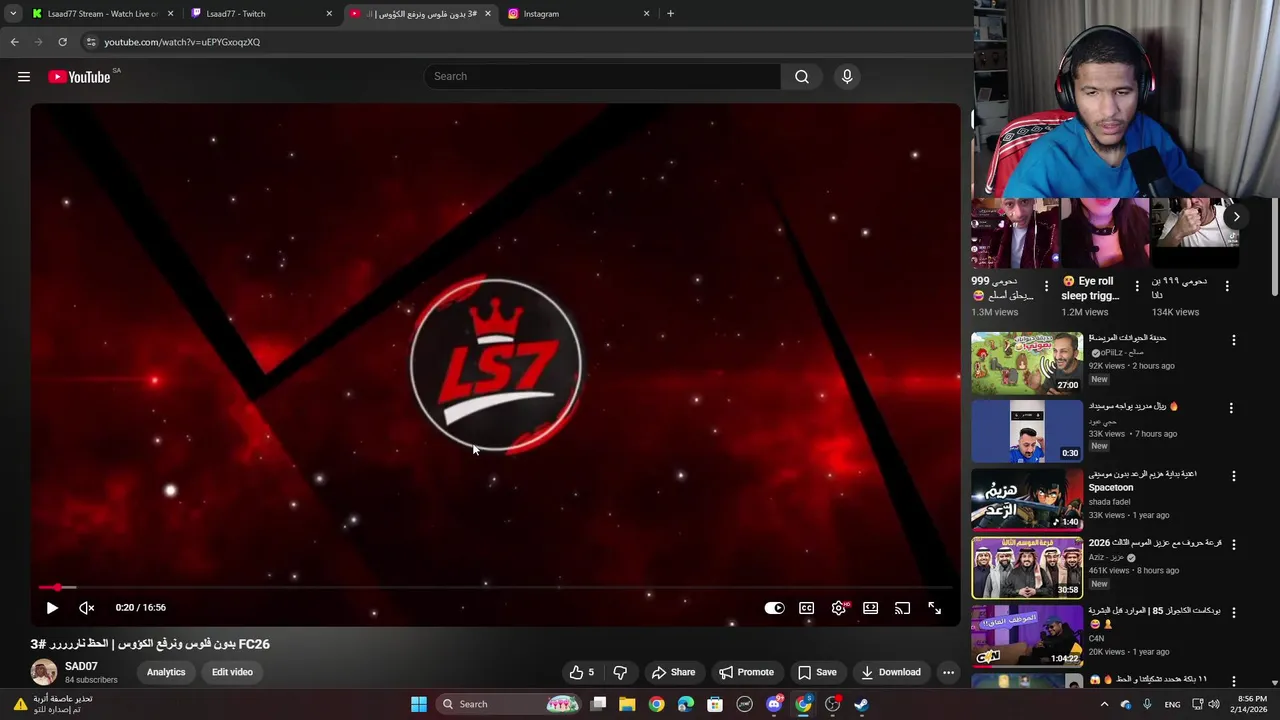The image size is (1280, 720).
Task: Open the Analytics page
Action: 166,672
